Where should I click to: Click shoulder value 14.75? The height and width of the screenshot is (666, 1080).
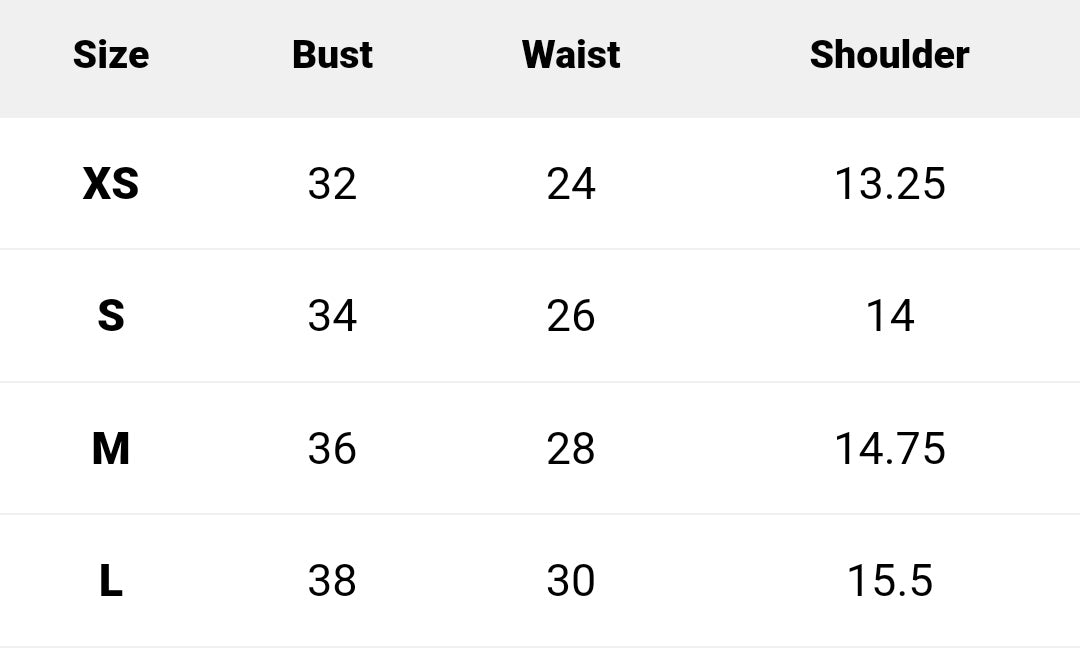(x=889, y=449)
